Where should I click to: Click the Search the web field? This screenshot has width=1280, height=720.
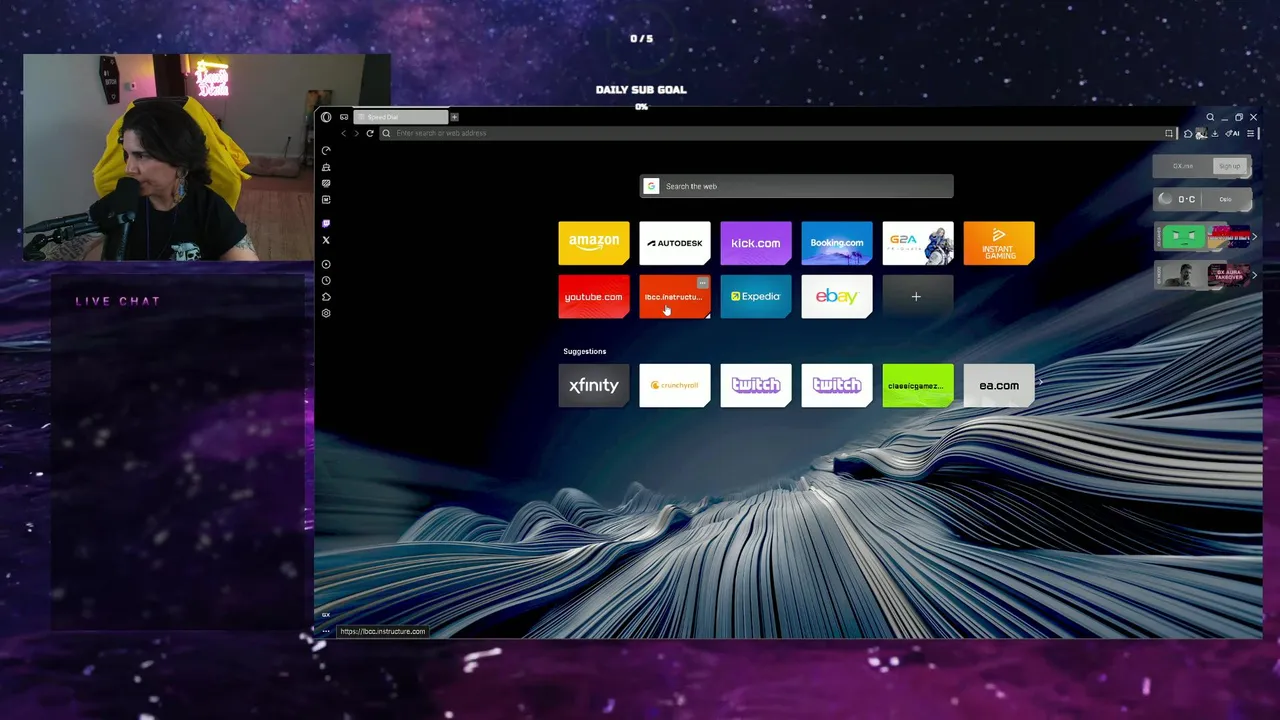(x=797, y=186)
